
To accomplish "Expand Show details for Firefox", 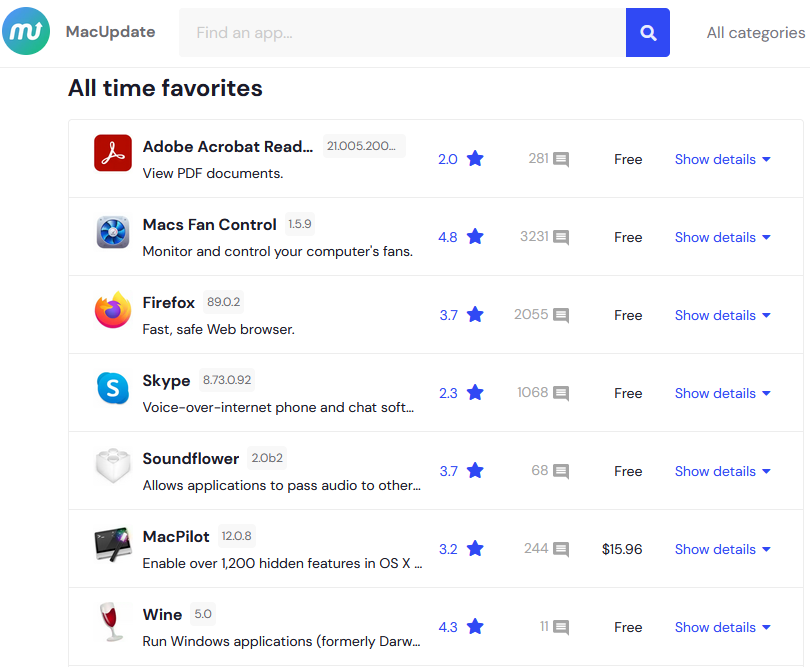I will 723,315.
